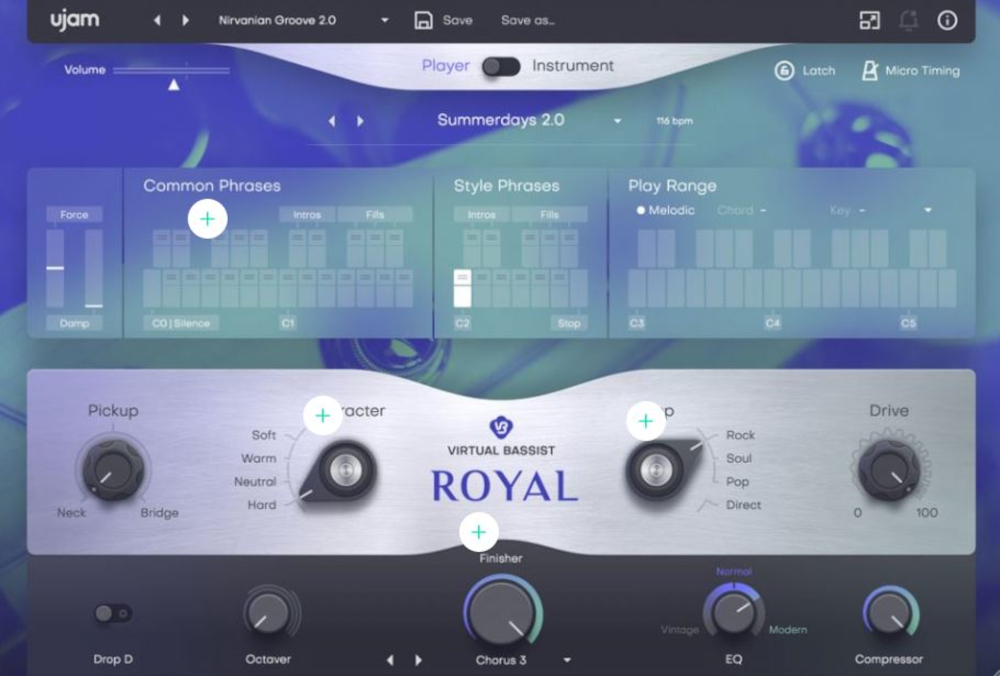1000x676 pixels.
Task: Click the highlighted C2 style phrase key
Action: pos(462,288)
